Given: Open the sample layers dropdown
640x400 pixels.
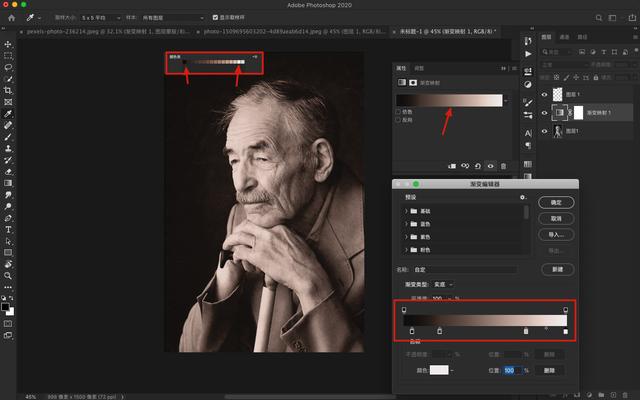Looking at the screenshot, I should (173, 18).
